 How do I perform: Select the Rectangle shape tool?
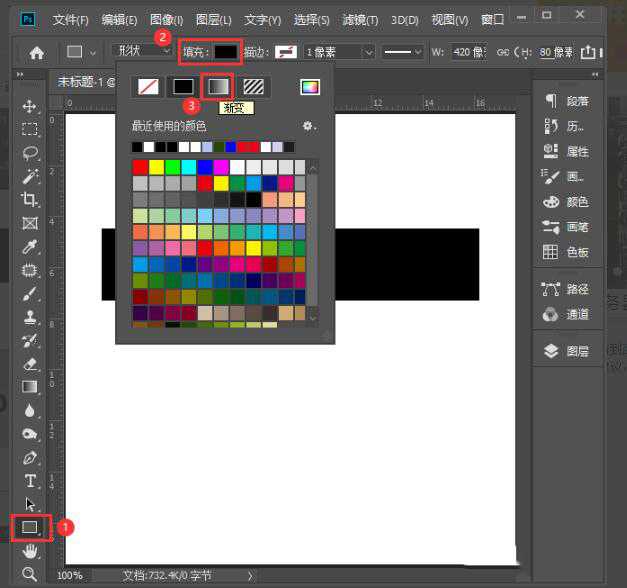click(x=30, y=526)
